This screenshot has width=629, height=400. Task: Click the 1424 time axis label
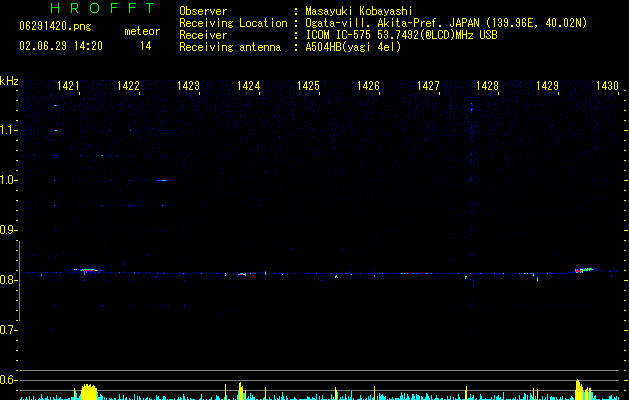tap(248, 86)
